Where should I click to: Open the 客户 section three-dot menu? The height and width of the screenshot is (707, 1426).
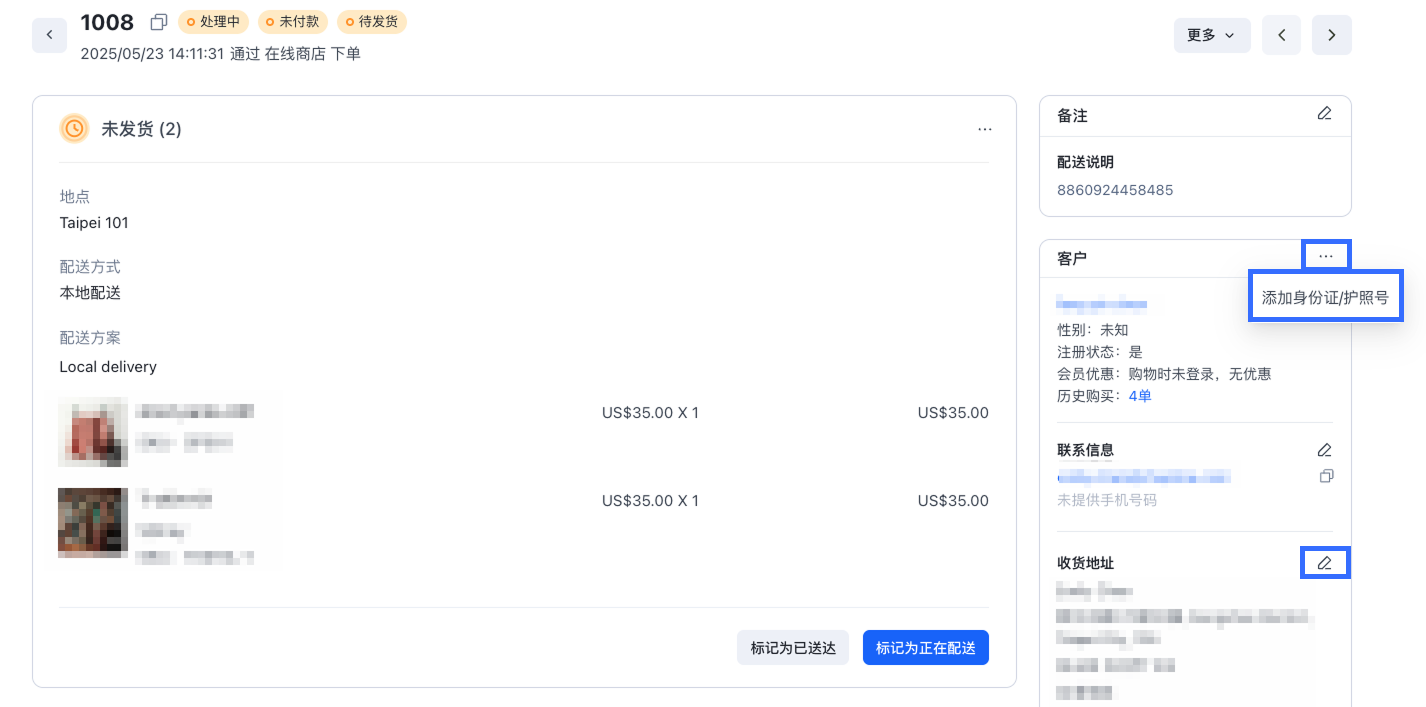(1325, 256)
